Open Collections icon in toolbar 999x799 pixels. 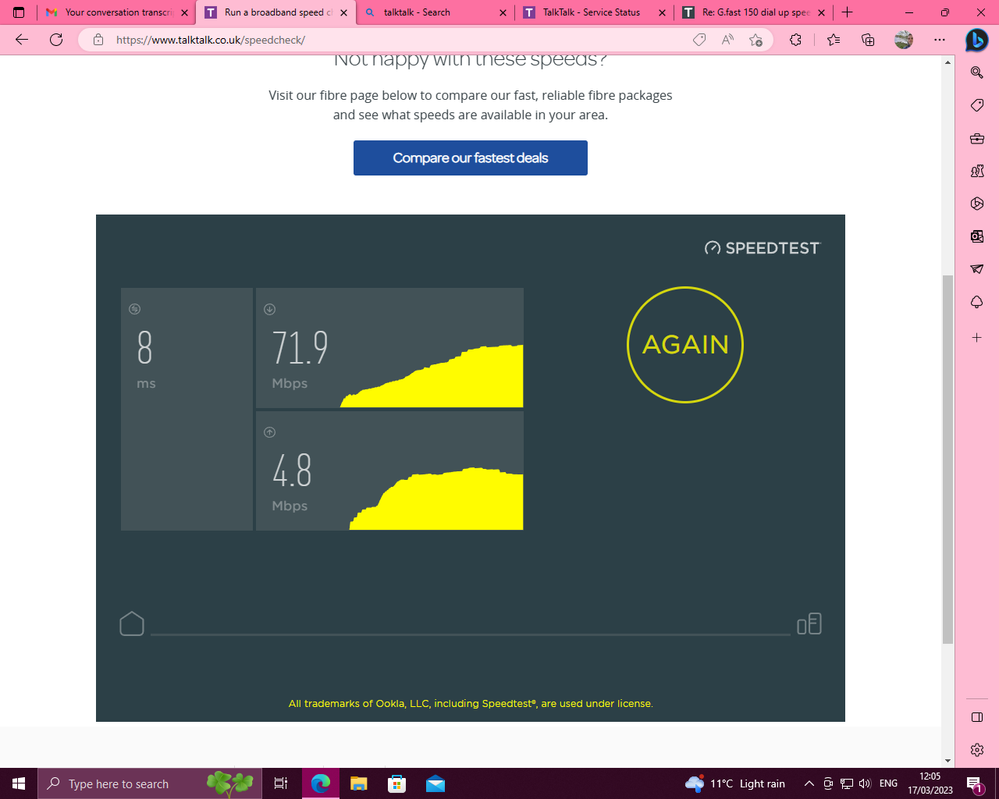868,40
